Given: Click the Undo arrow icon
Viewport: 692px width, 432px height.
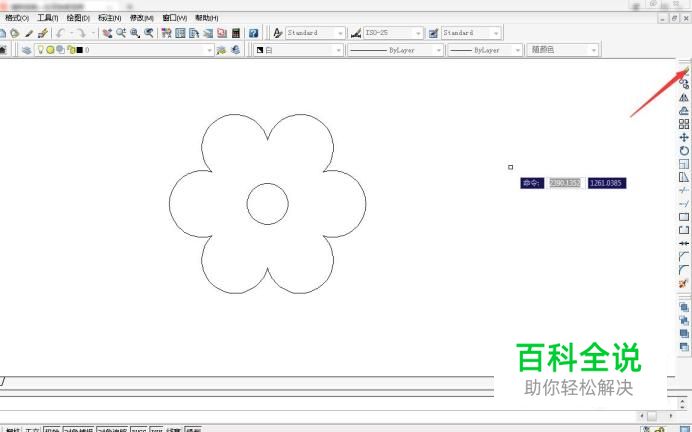Looking at the screenshot, I should 60,33.
